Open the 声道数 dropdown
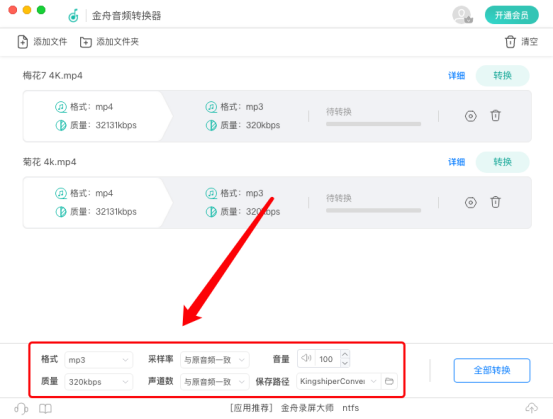This screenshot has height=419, width=553. click(x=214, y=382)
